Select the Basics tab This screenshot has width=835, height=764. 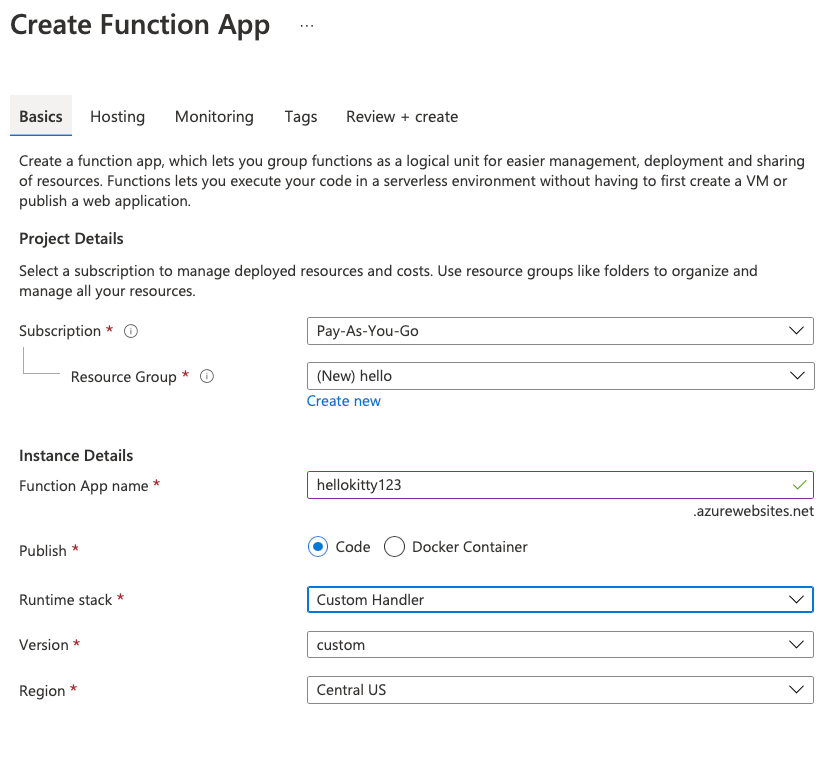point(41,117)
